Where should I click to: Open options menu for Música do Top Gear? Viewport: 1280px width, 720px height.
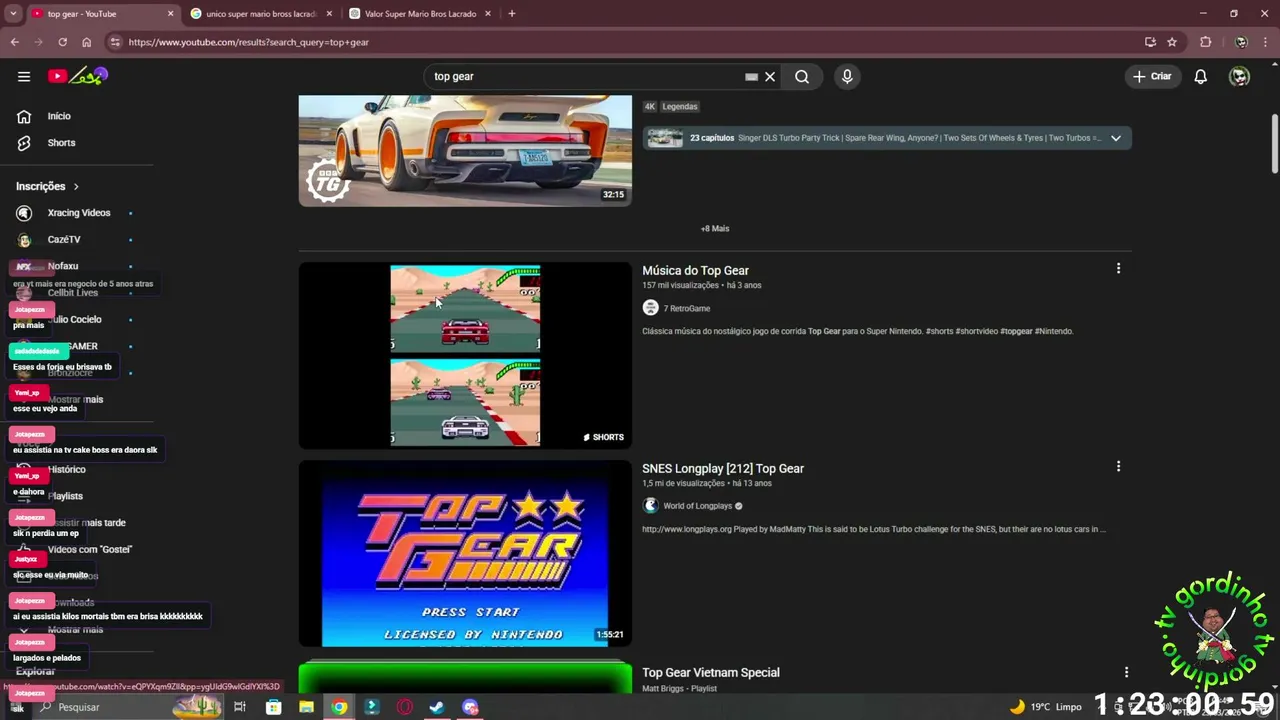point(1118,268)
